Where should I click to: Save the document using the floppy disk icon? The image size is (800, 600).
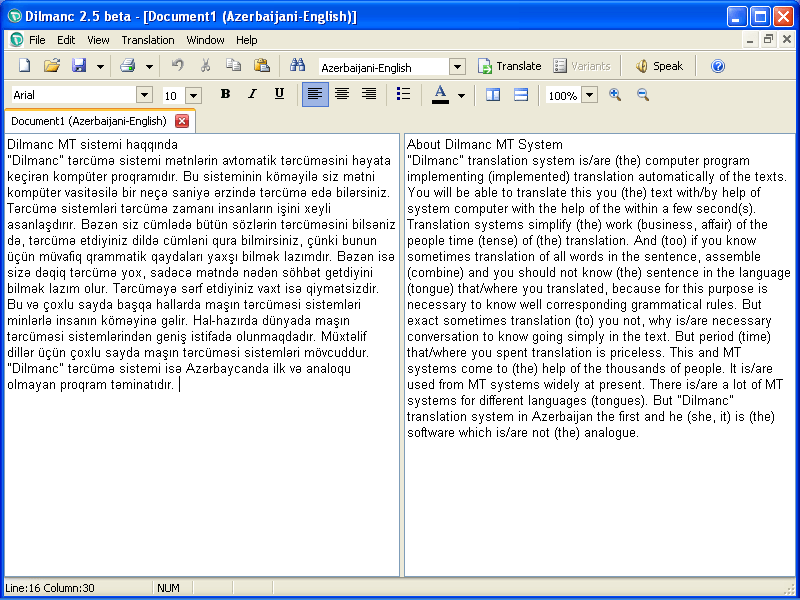pos(79,66)
